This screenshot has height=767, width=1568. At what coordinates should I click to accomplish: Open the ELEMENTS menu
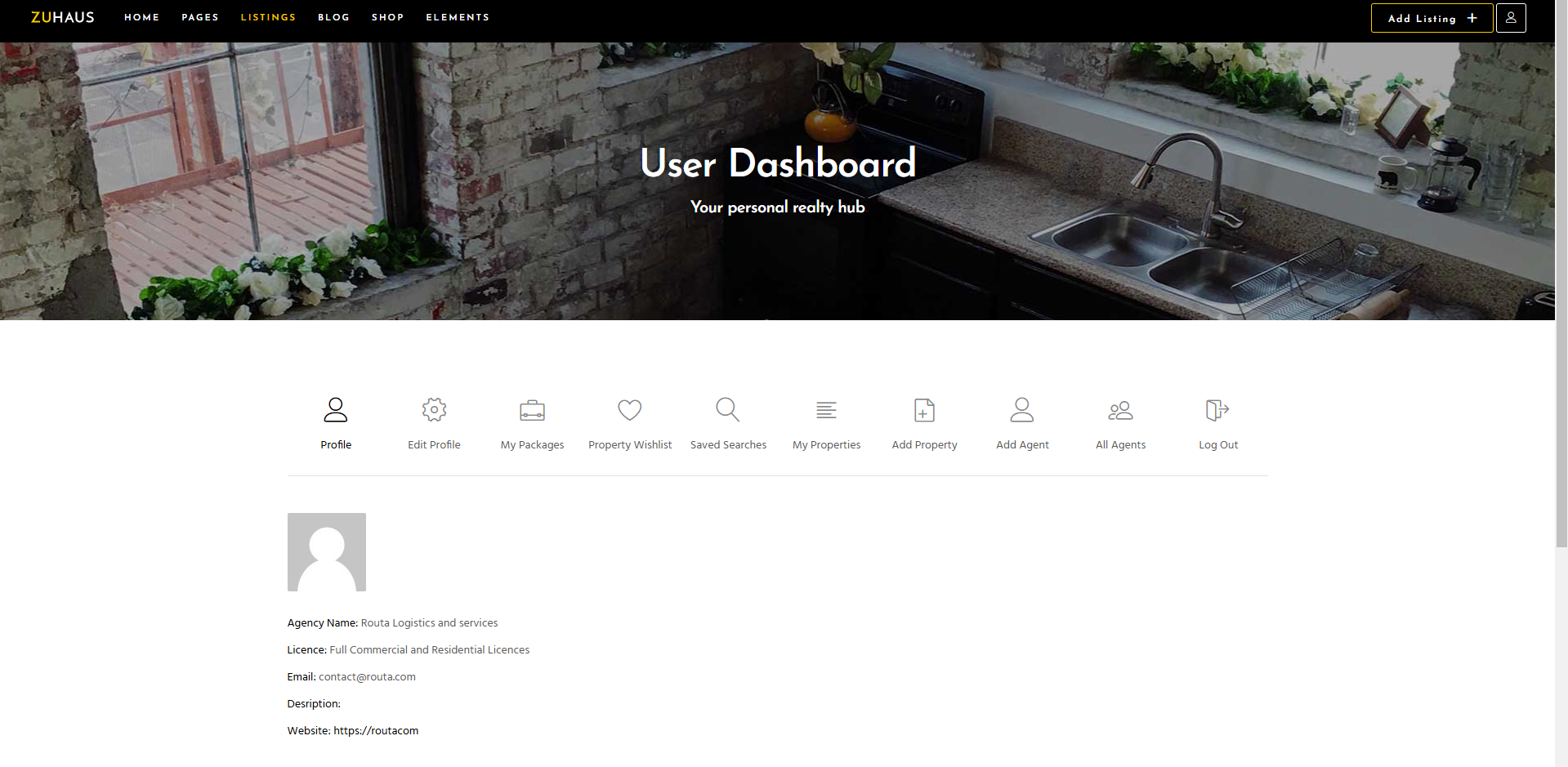click(x=458, y=17)
